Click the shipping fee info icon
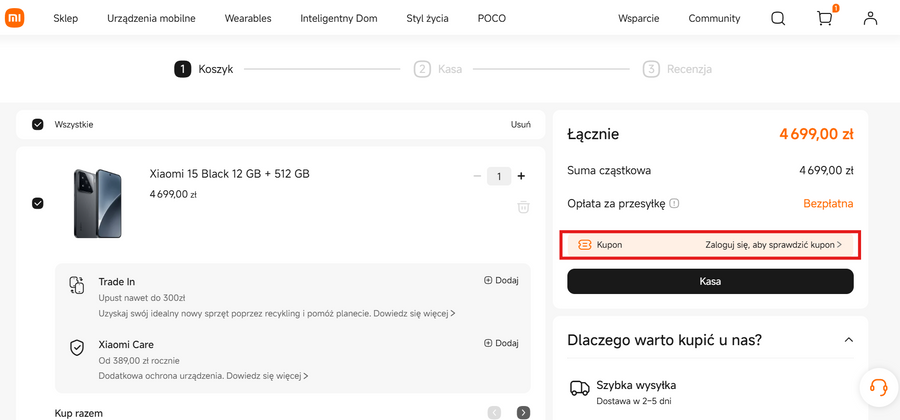900x420 pixels. tap(674, 203)
